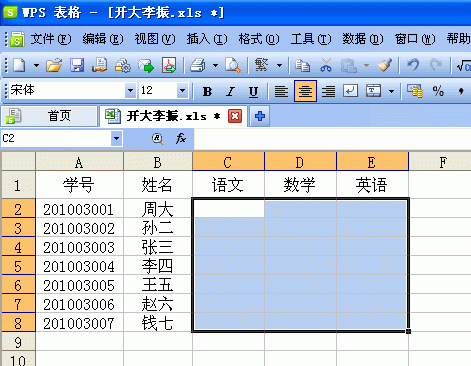Send file by email icon
Viewport: 471px width, 366px height.
point(146,65)
